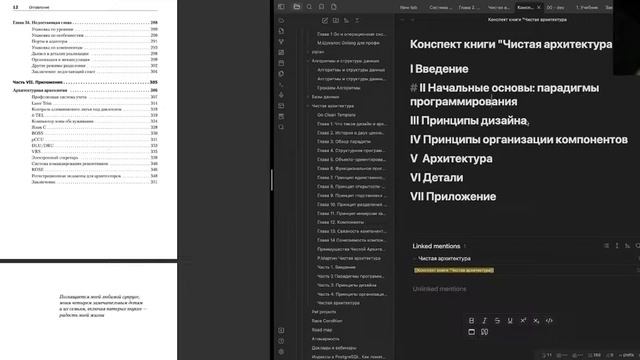Click the New note pencil icon
The image size is (640, 360).
pyautogui.click(x=324, y=20)
